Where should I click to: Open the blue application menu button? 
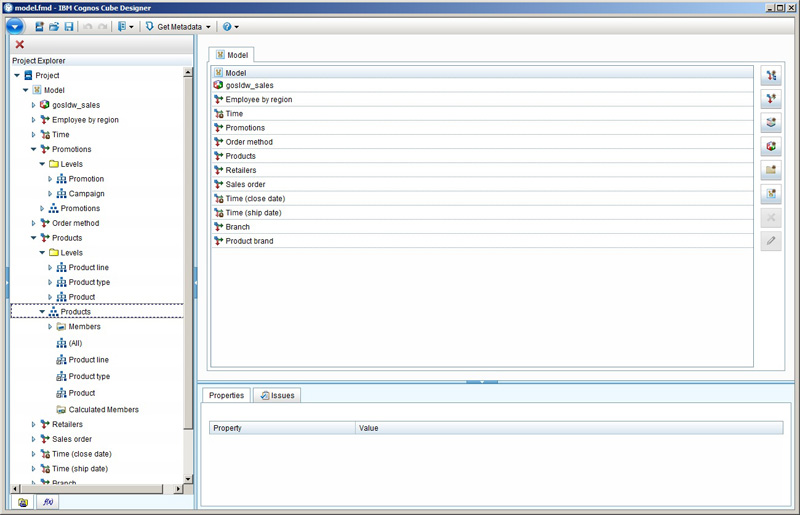click(15, 27)
